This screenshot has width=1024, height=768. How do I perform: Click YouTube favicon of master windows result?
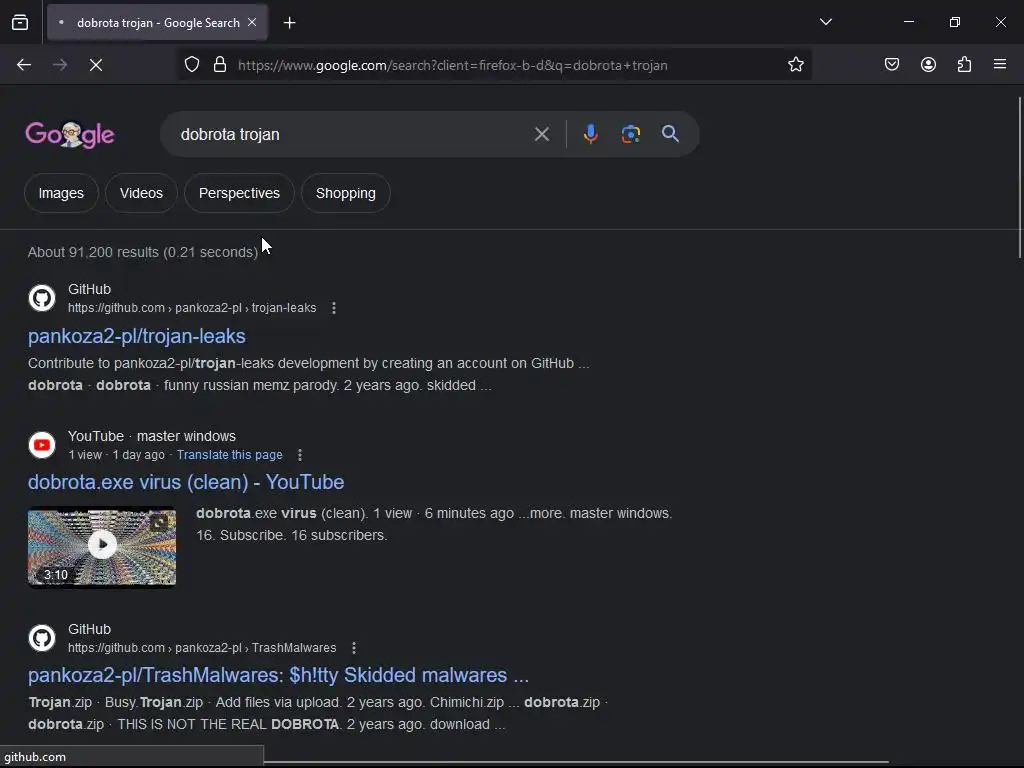coord(42,445)
